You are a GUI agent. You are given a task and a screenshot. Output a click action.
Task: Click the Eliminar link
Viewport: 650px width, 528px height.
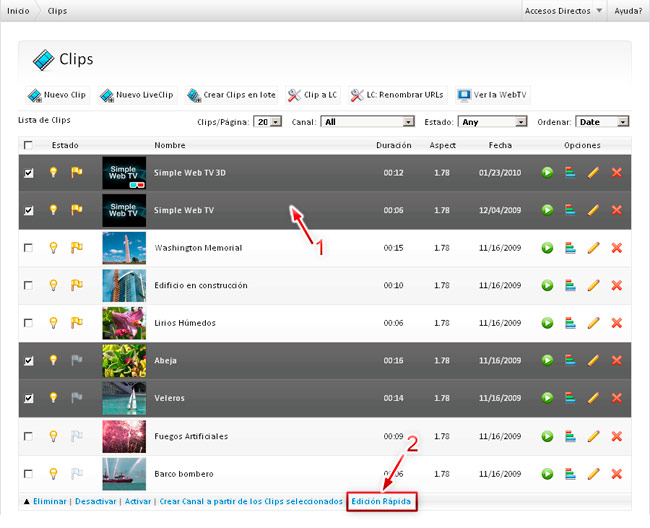click(x=50, y=501)
